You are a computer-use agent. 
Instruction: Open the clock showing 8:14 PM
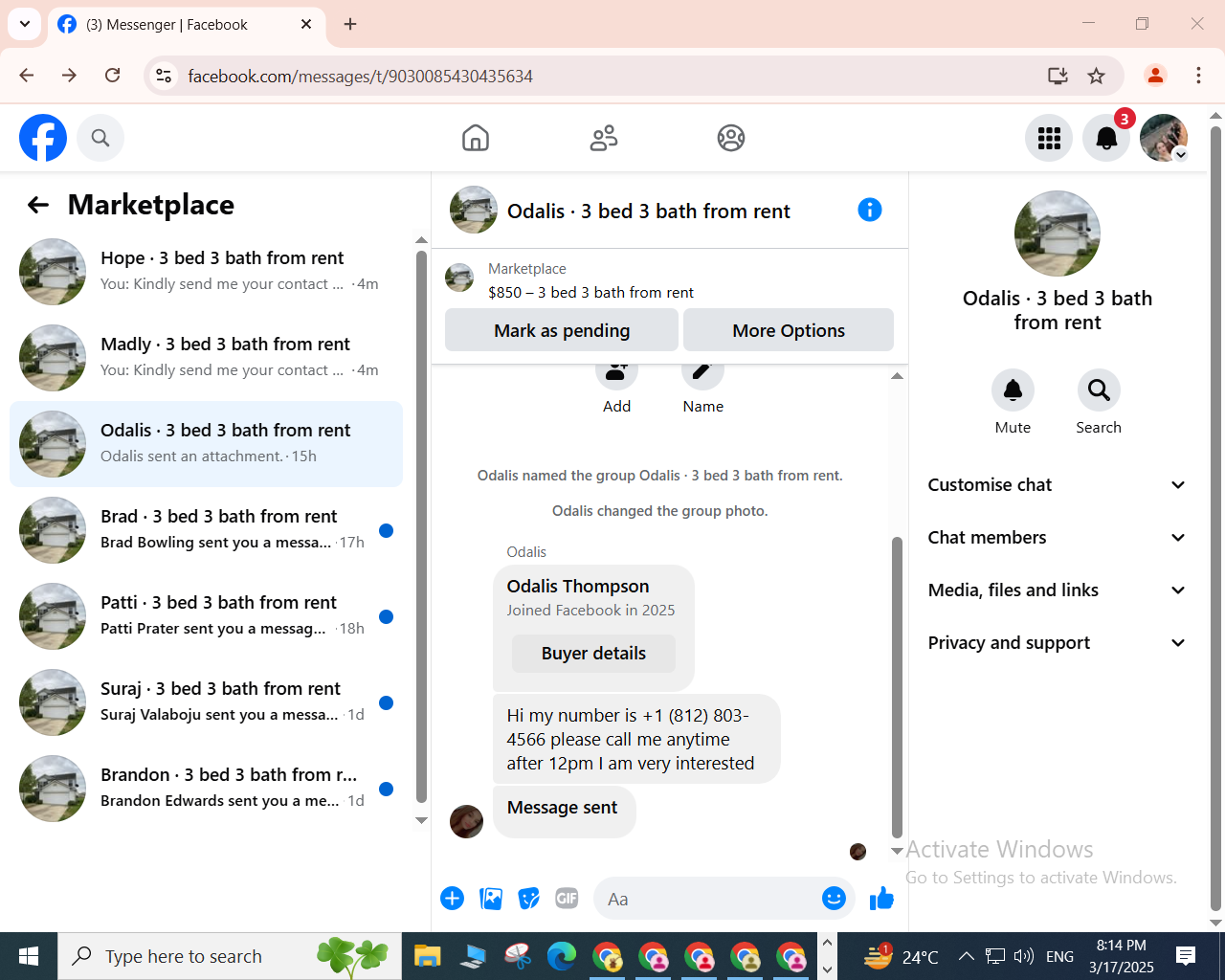tap(1122, 956)
